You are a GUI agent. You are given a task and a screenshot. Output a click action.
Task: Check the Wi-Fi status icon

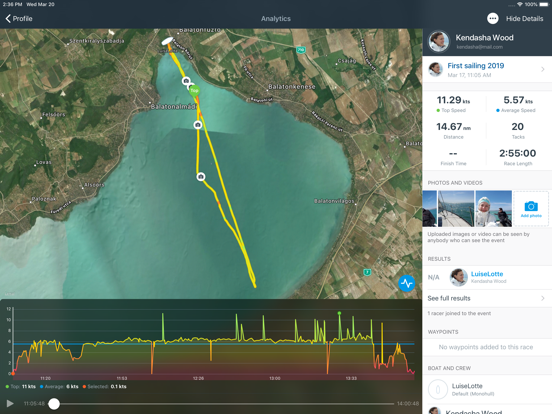tap(520, 4)
